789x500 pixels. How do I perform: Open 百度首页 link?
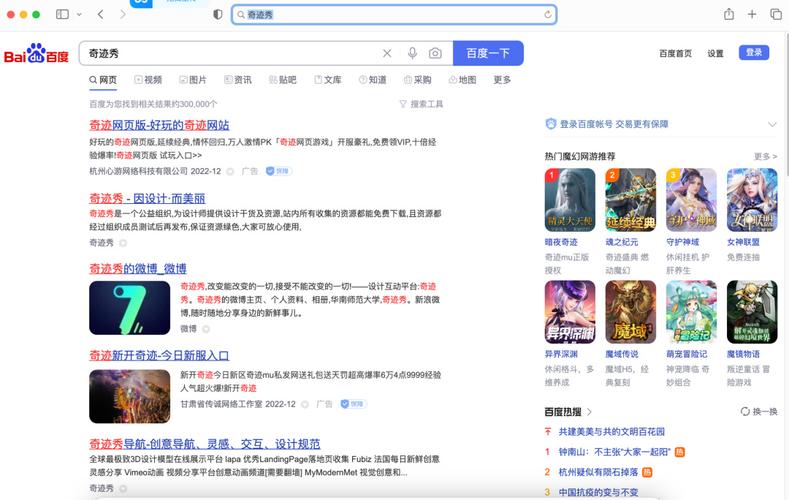(675, 53)
